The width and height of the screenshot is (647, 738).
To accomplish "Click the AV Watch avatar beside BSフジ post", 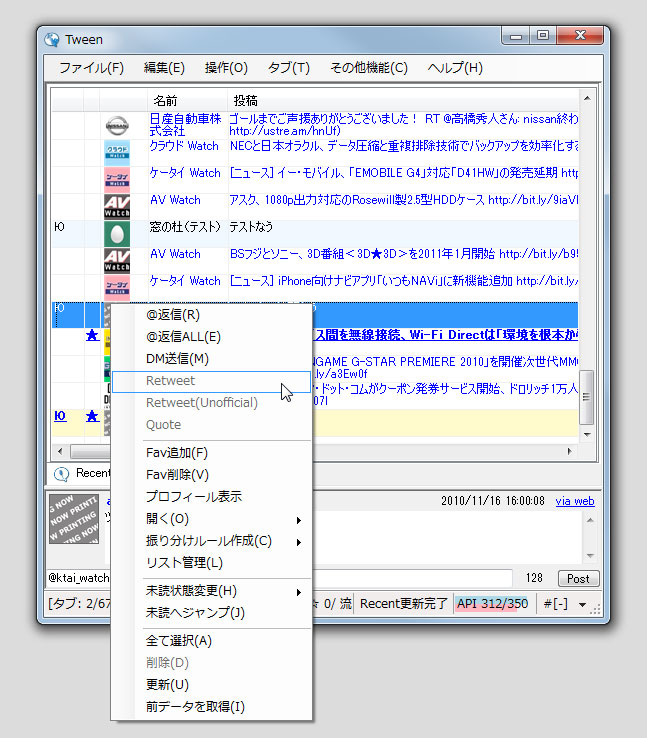I will point(117,261).
